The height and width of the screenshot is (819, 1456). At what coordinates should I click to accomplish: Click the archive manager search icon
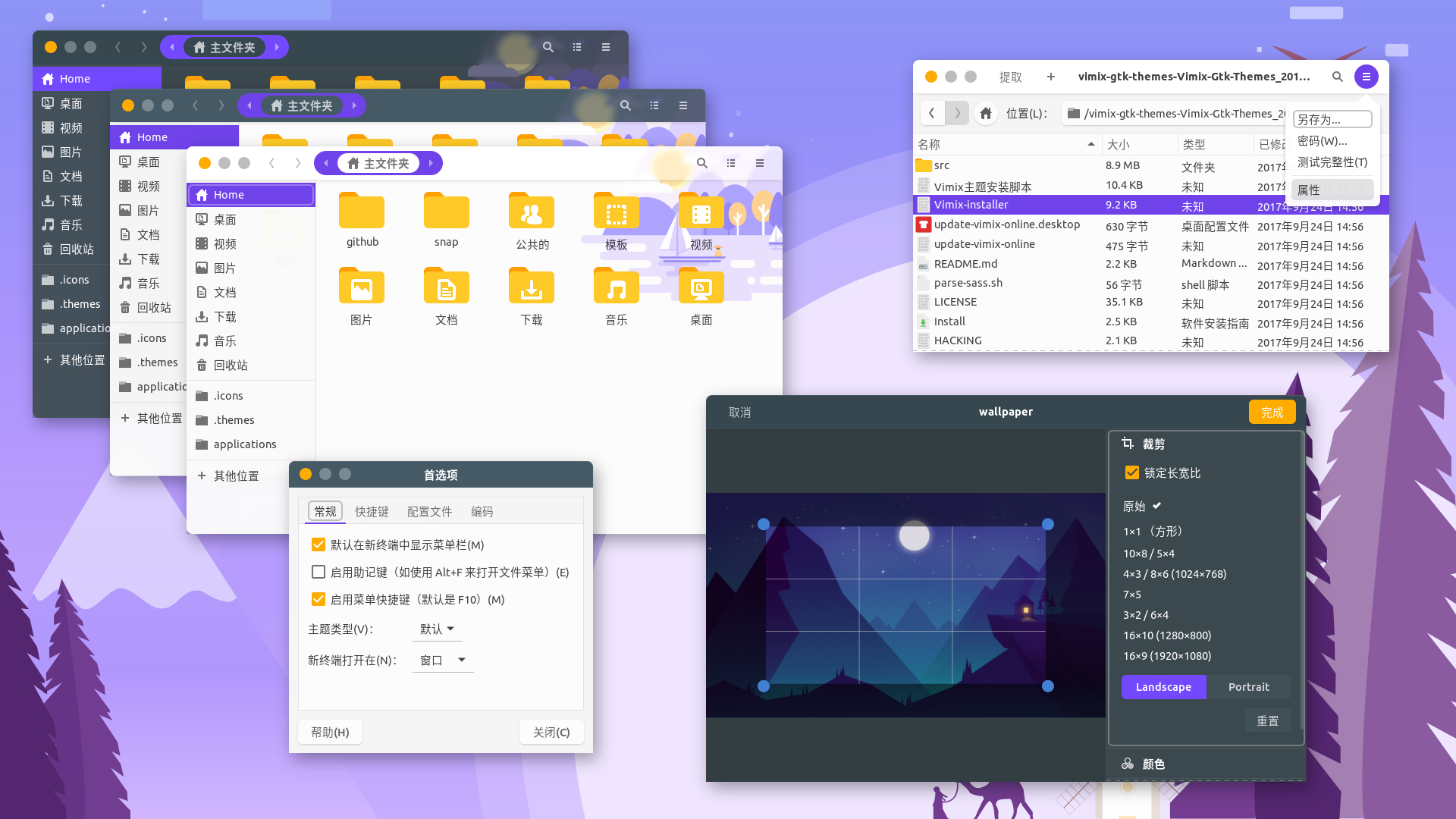[x=1337, y=77]
